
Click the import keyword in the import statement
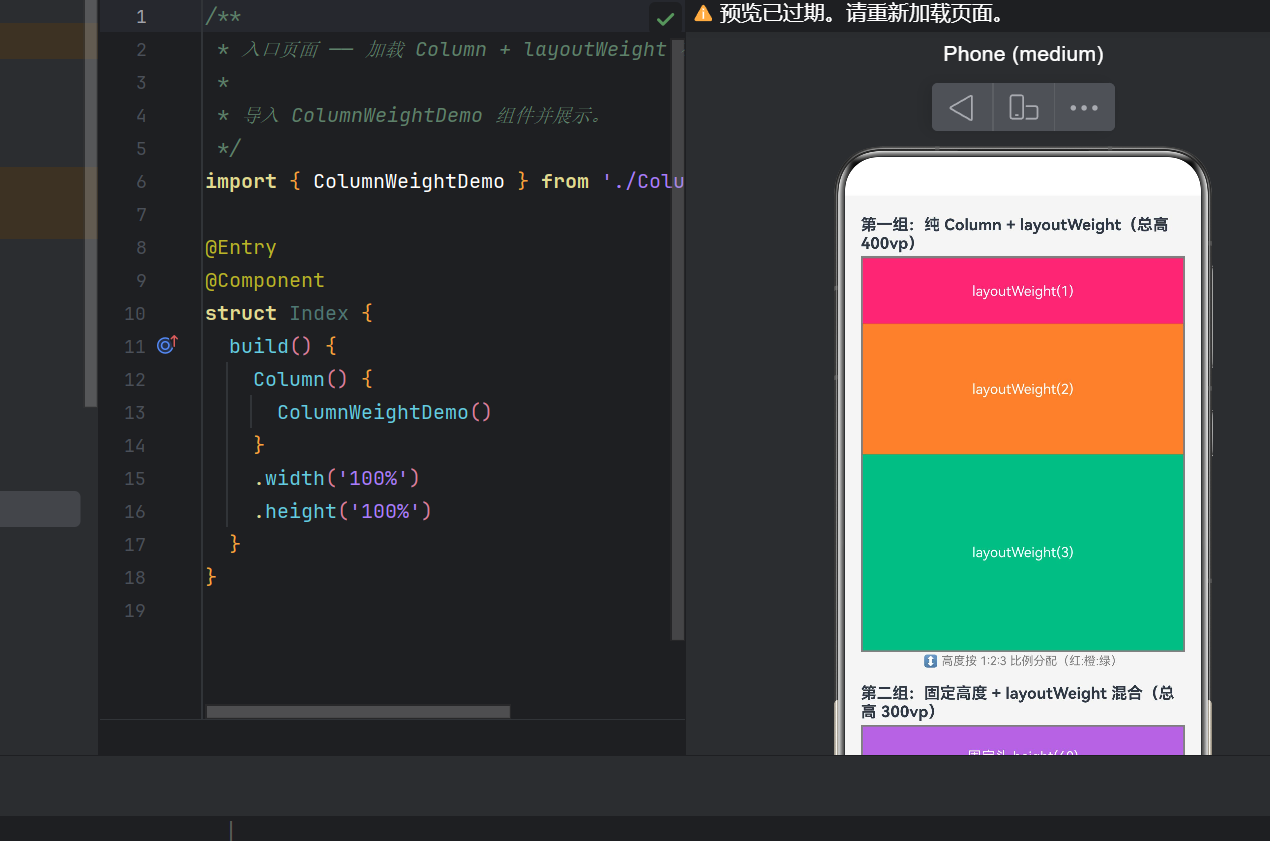(x=241, y=181)
